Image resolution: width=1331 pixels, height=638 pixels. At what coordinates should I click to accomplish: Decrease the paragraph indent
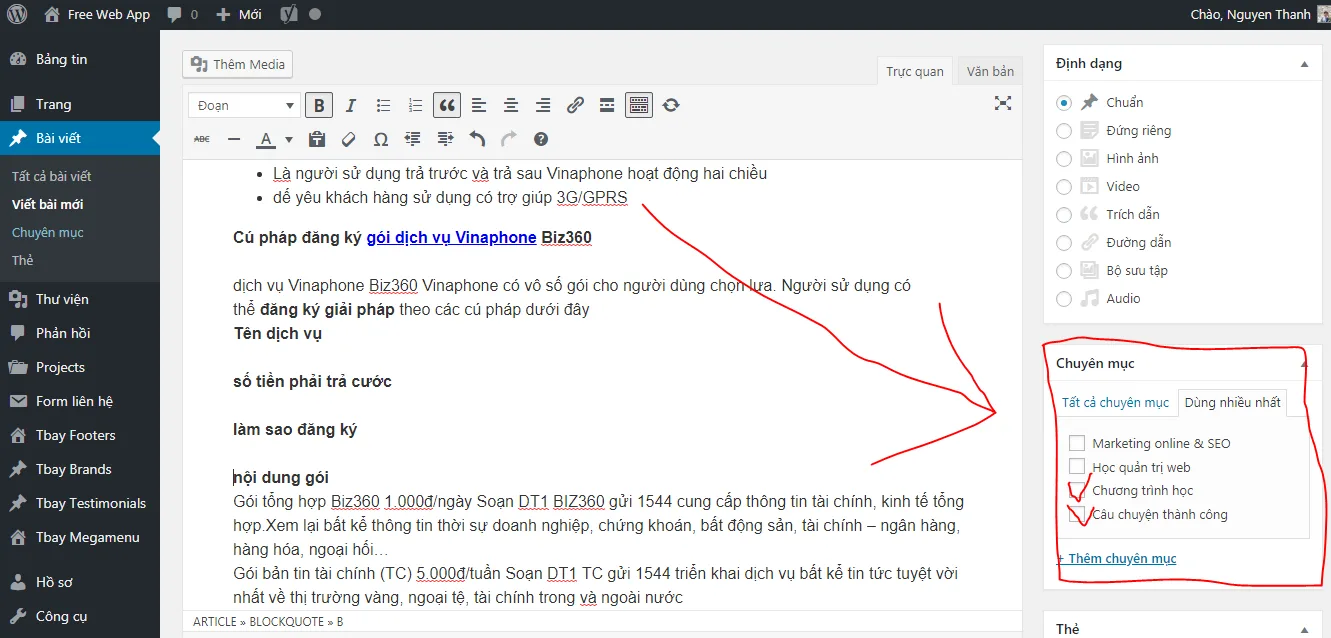(413, 139)
